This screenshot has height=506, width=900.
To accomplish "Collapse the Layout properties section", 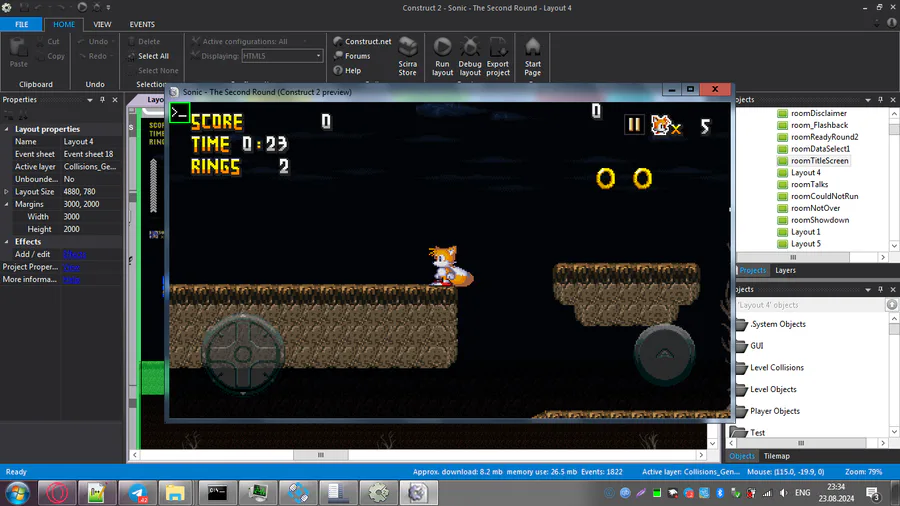I will click(x=7, y=129).
